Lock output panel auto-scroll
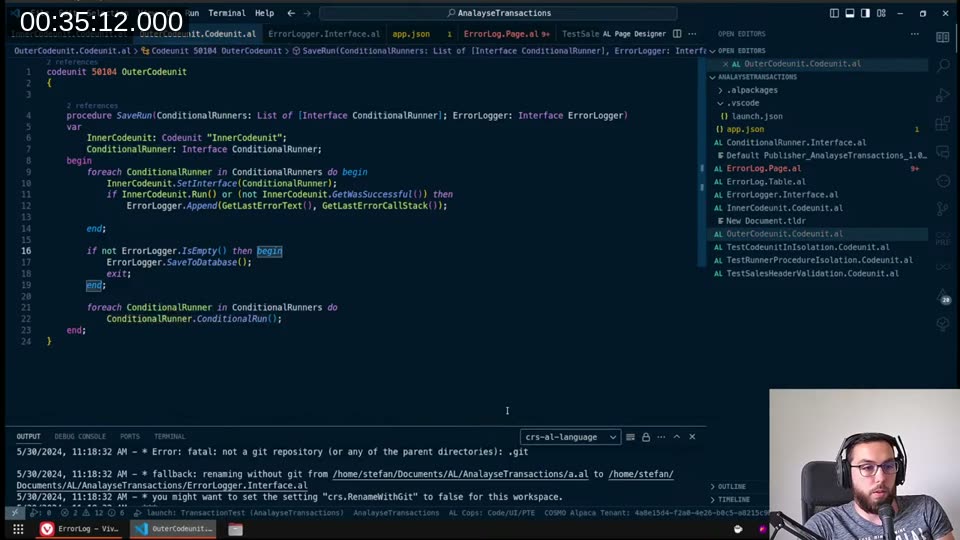960x540 pixels. 646,437
